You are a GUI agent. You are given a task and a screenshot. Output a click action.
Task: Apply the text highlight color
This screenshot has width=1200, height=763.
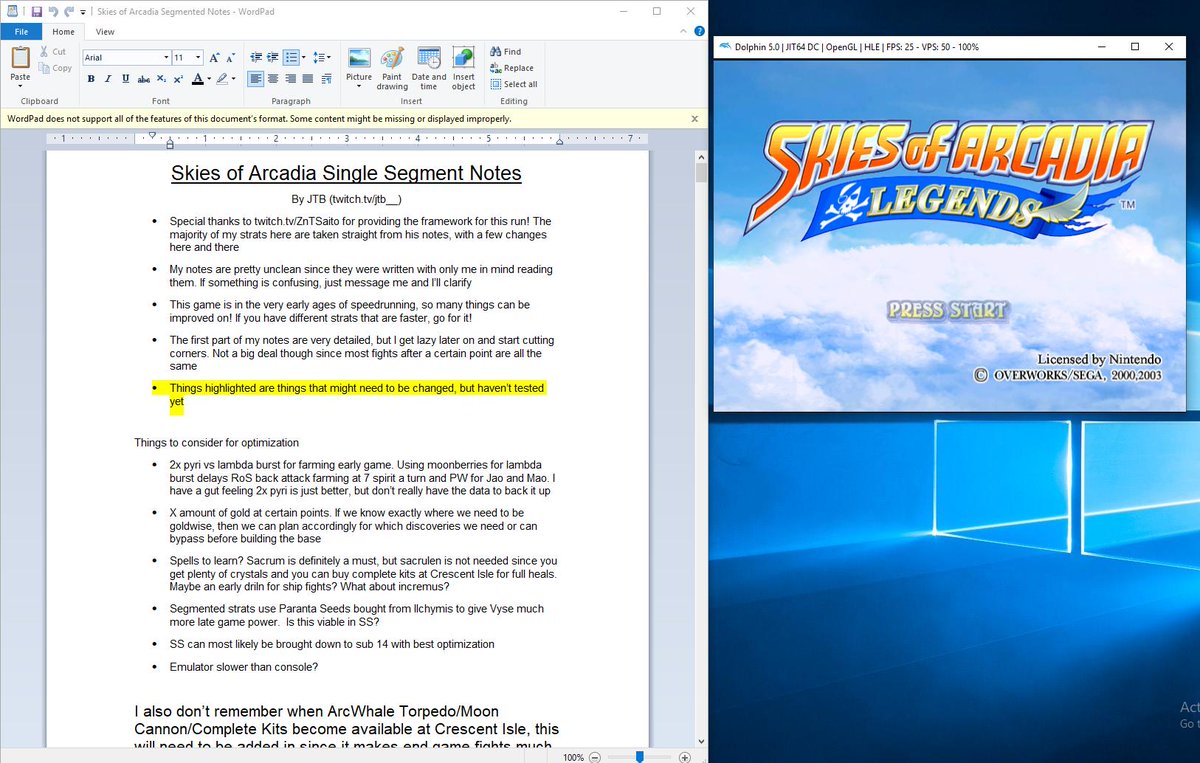222,79
